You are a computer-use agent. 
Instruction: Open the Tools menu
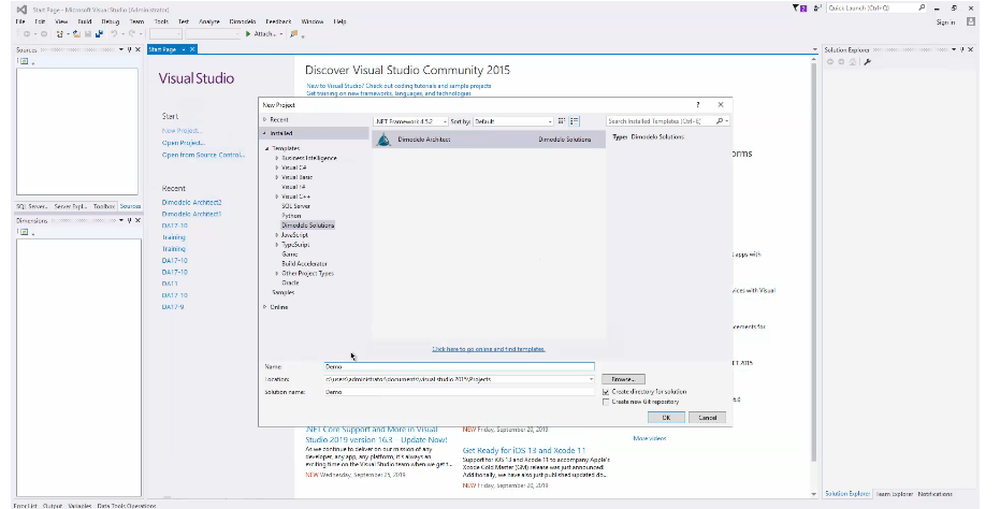click(x=161, y=21)
